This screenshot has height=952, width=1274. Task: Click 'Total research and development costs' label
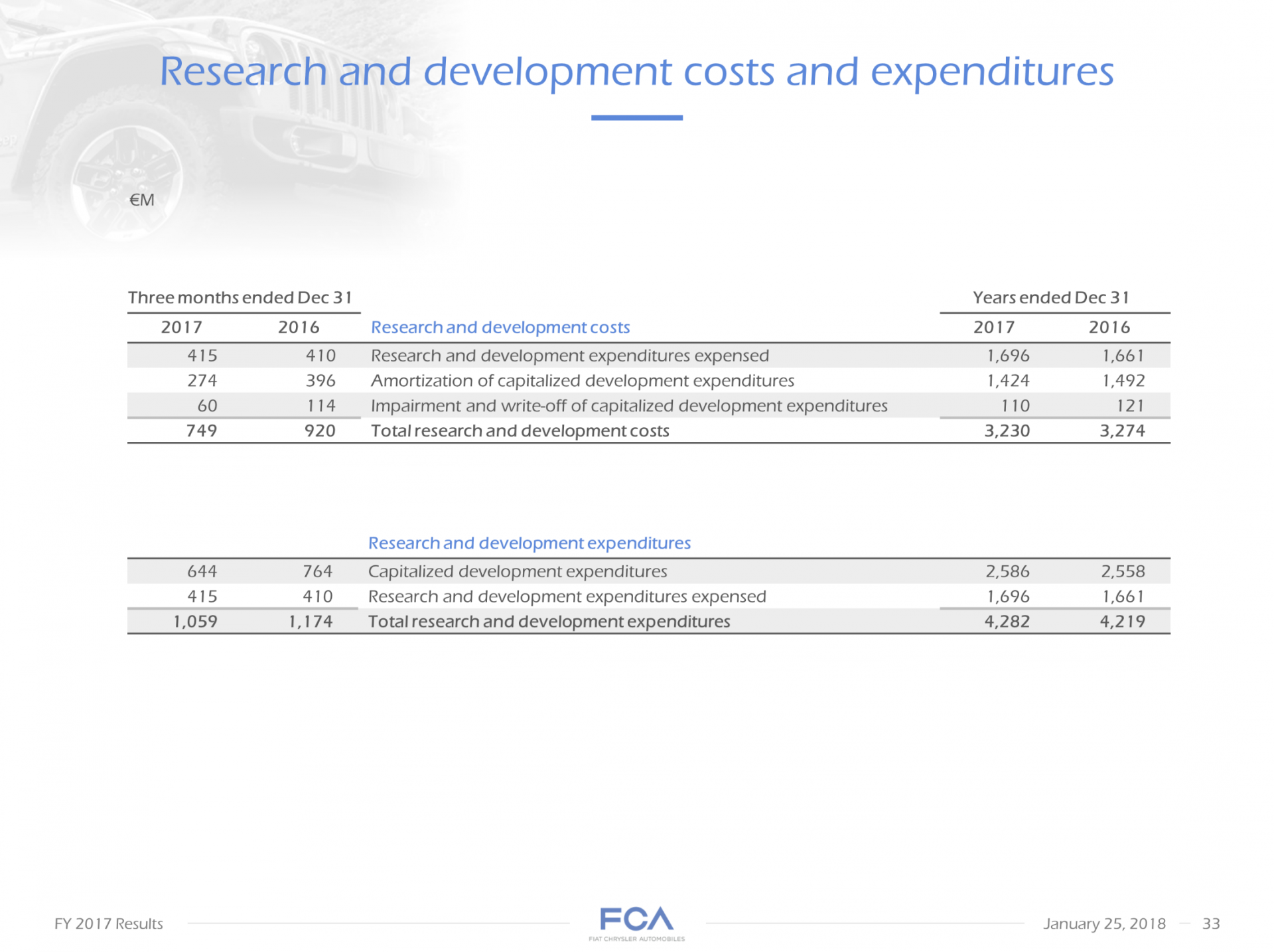[x=520, y=431]
